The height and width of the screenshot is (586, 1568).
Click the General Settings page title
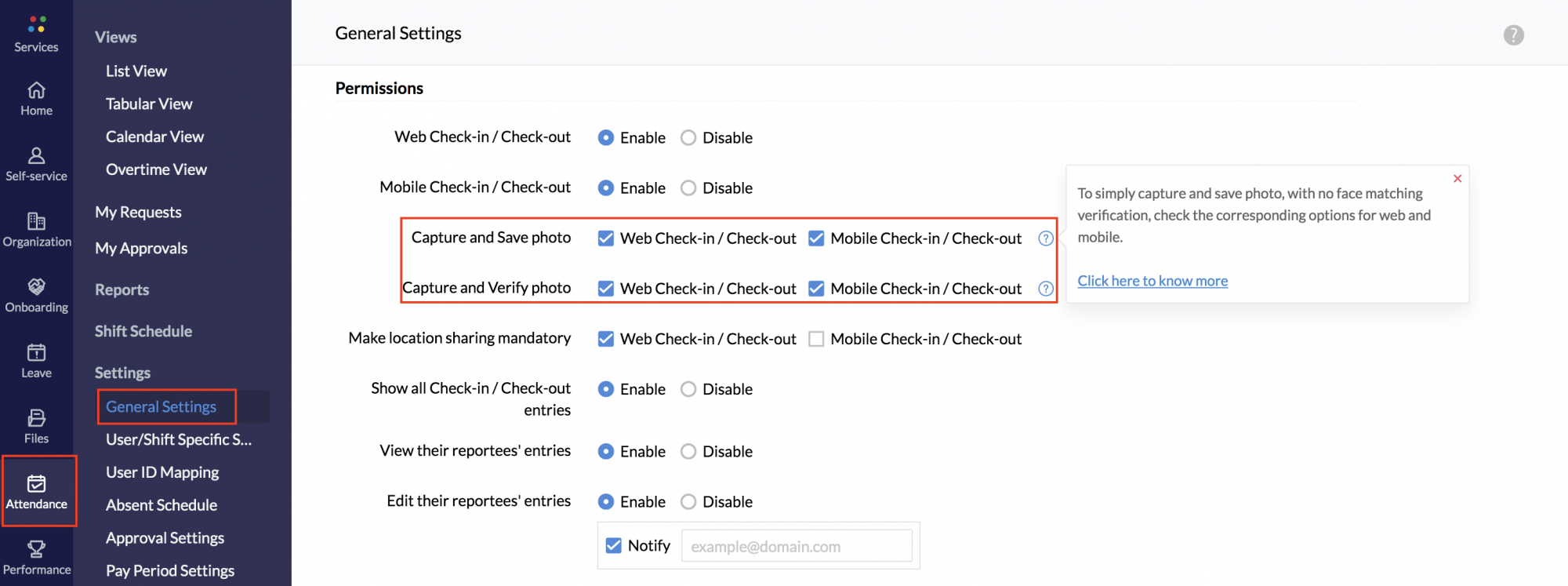coord(398,34)
